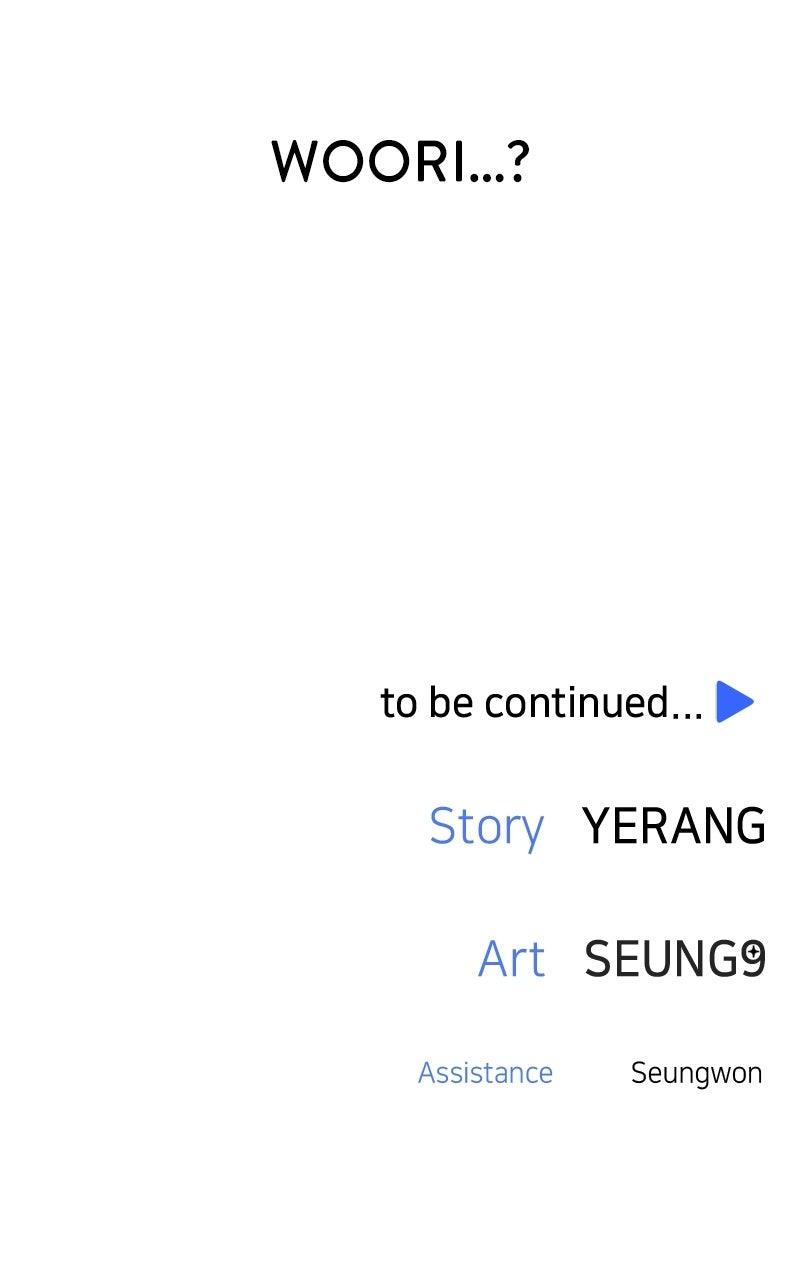Click the word "to" starting the ending line
Image resolution: width=800 pixels, height=1280 pixels.
tap(397, 703)
